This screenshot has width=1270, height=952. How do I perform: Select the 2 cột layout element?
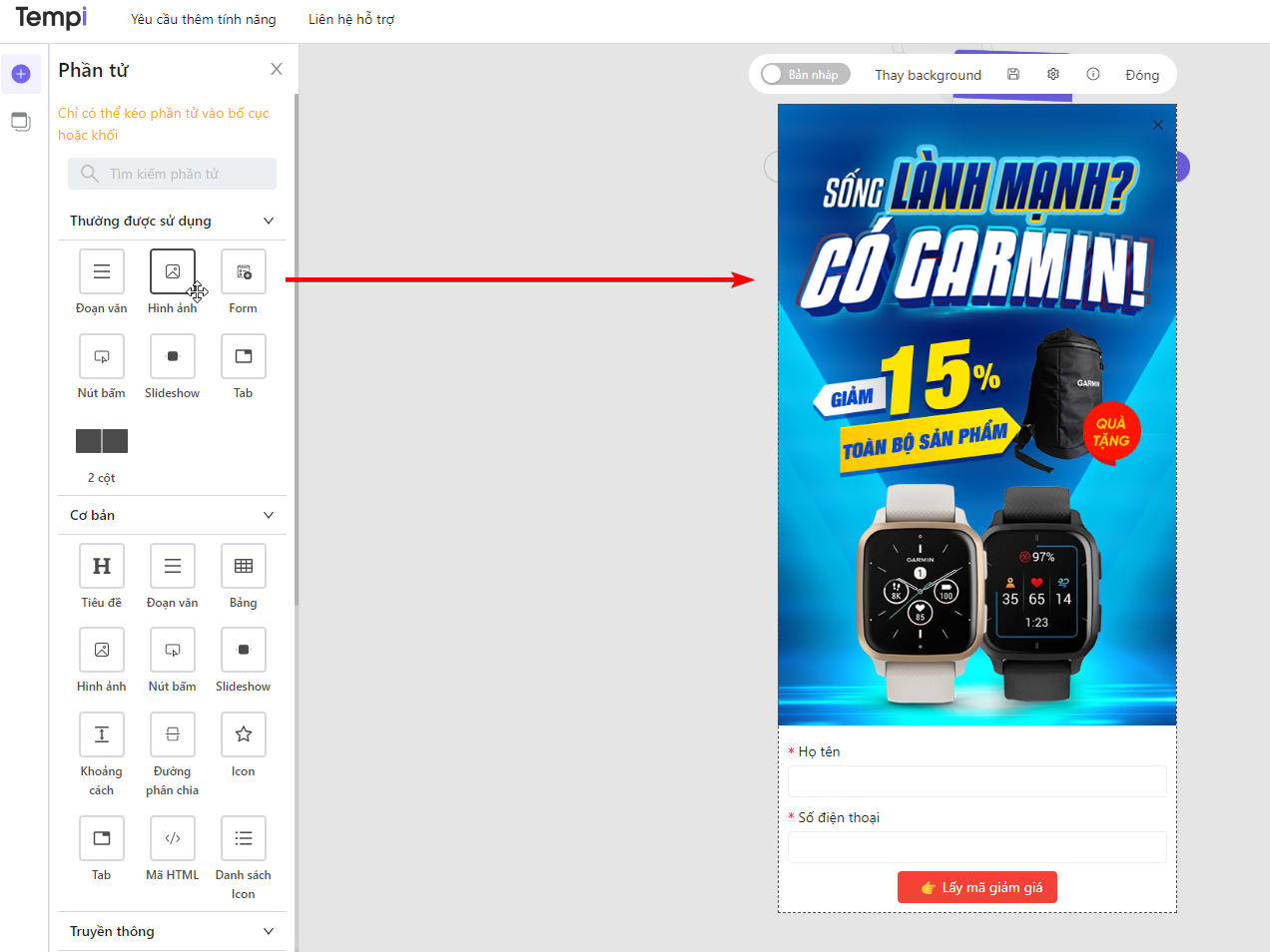coord(102,441)
